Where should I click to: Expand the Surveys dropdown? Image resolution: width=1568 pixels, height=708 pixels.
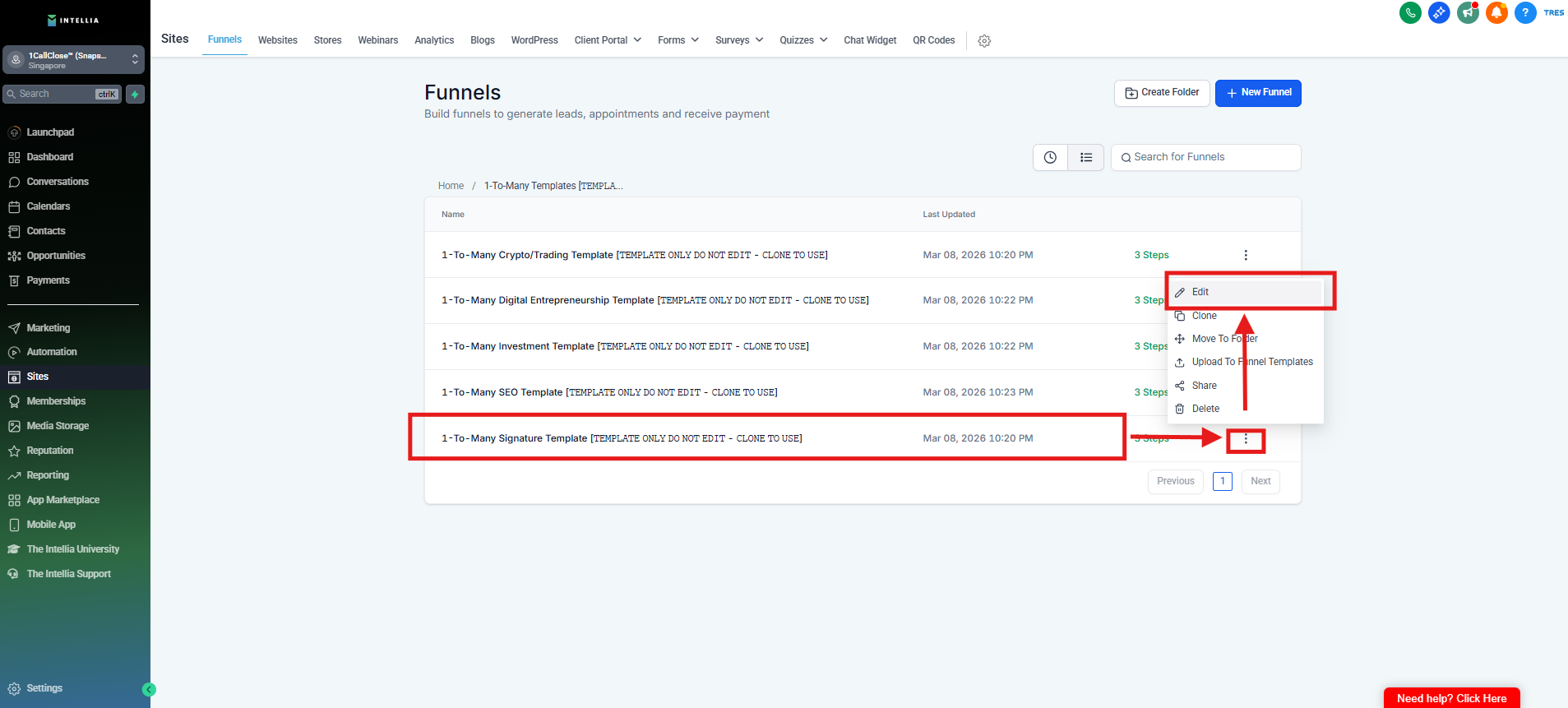(739, 40)
